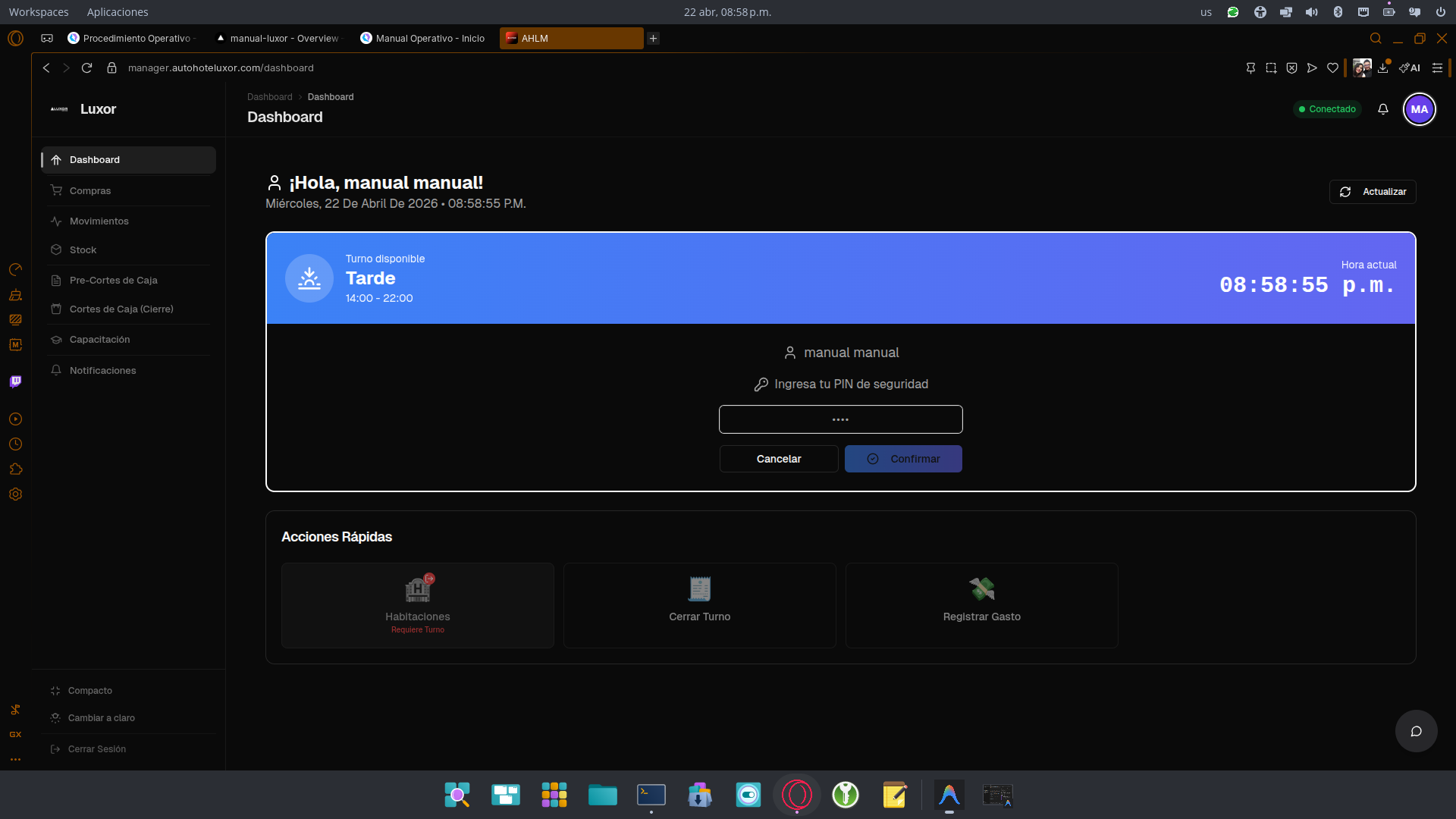The image size is (1456, 819).
Task: Open Bluetooth tray icon
Action: (x=1338, y=12)
